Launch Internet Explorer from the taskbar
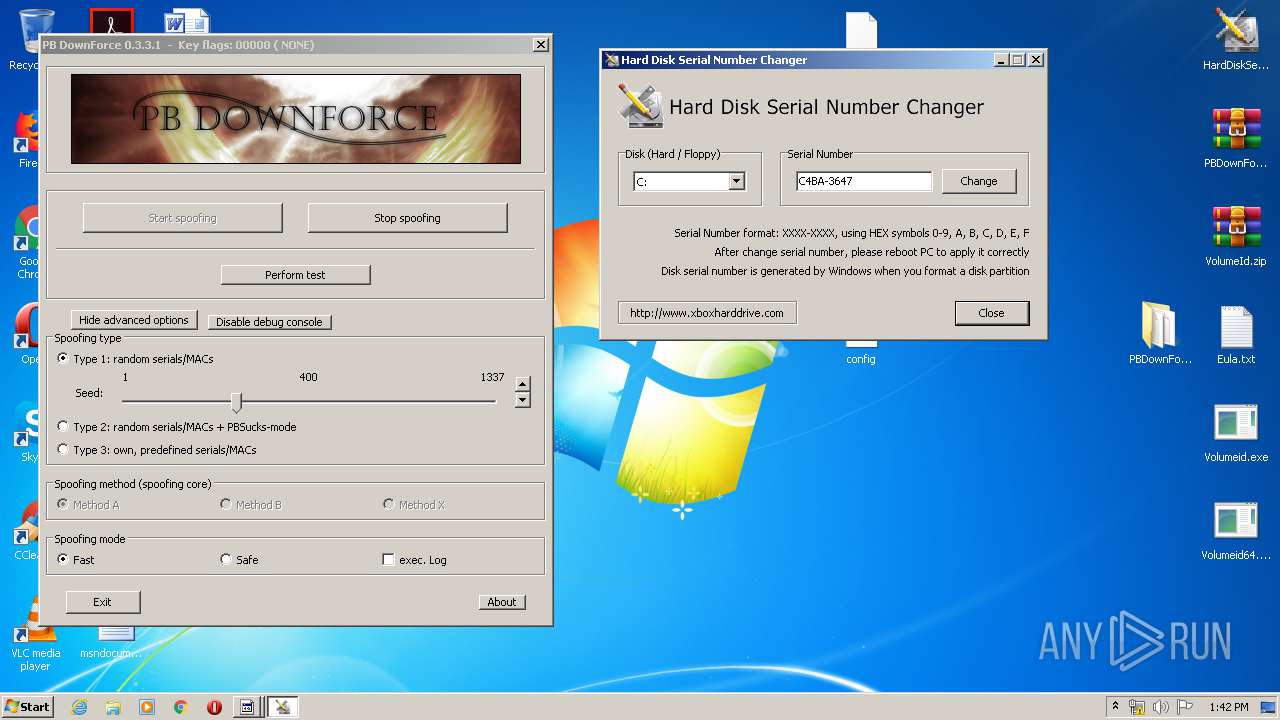 pyautogui.click(x=80, y=707)
